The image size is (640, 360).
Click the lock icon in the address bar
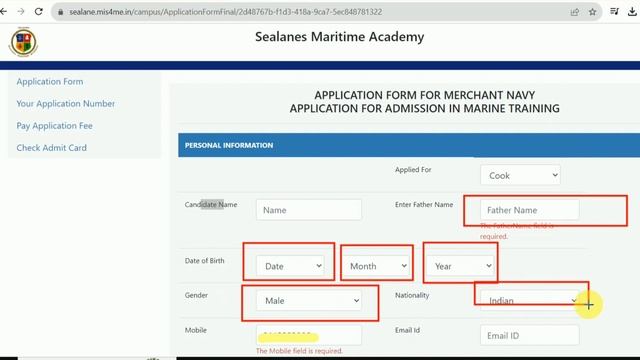coord(60,12)
